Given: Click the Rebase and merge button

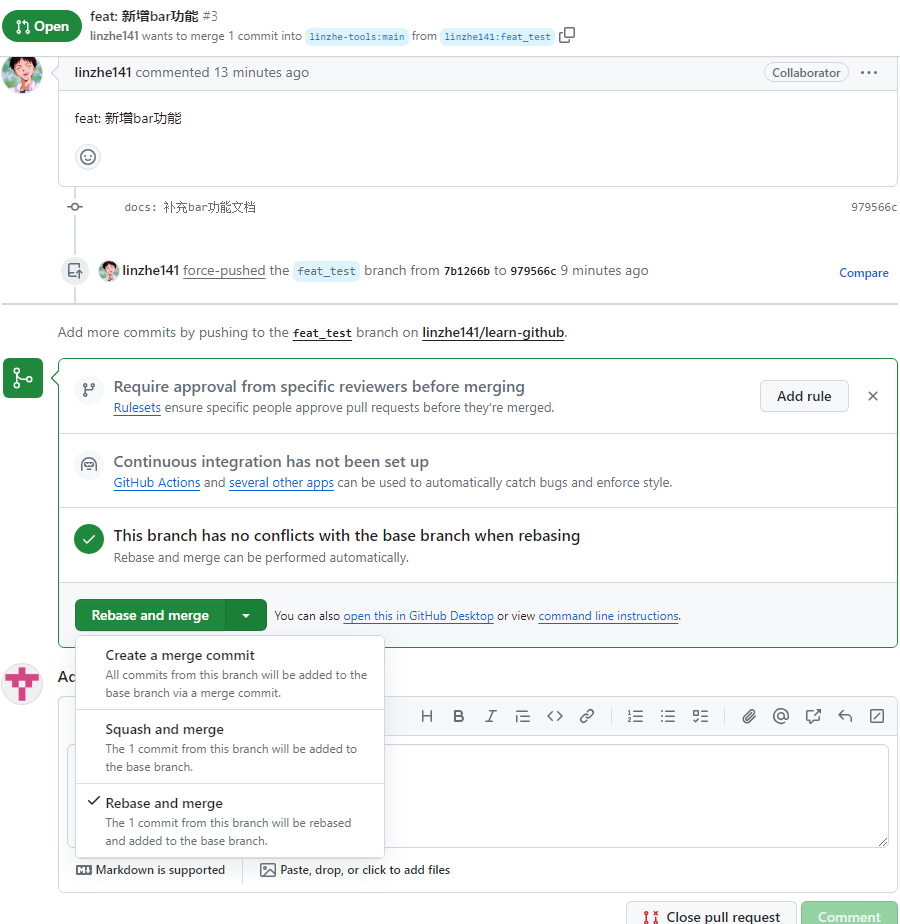Looking at the screenshot, I should 150,615.
